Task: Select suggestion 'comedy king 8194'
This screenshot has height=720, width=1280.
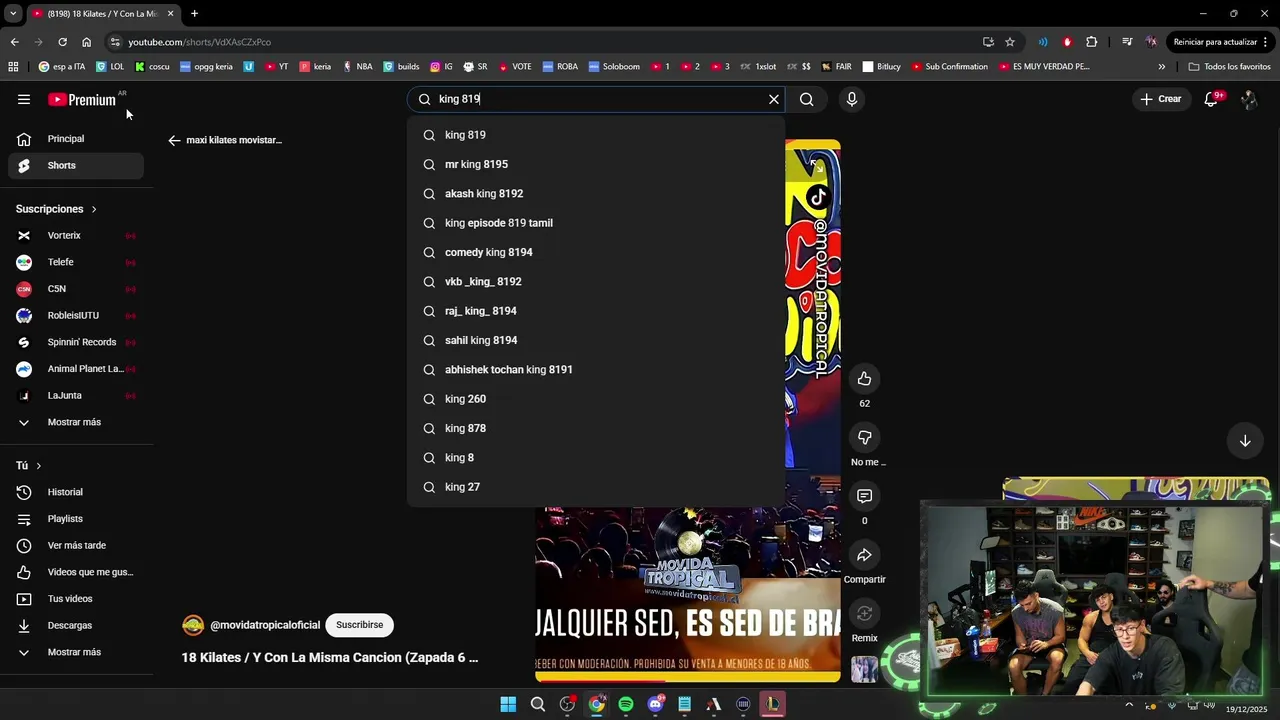Action: 596,252
